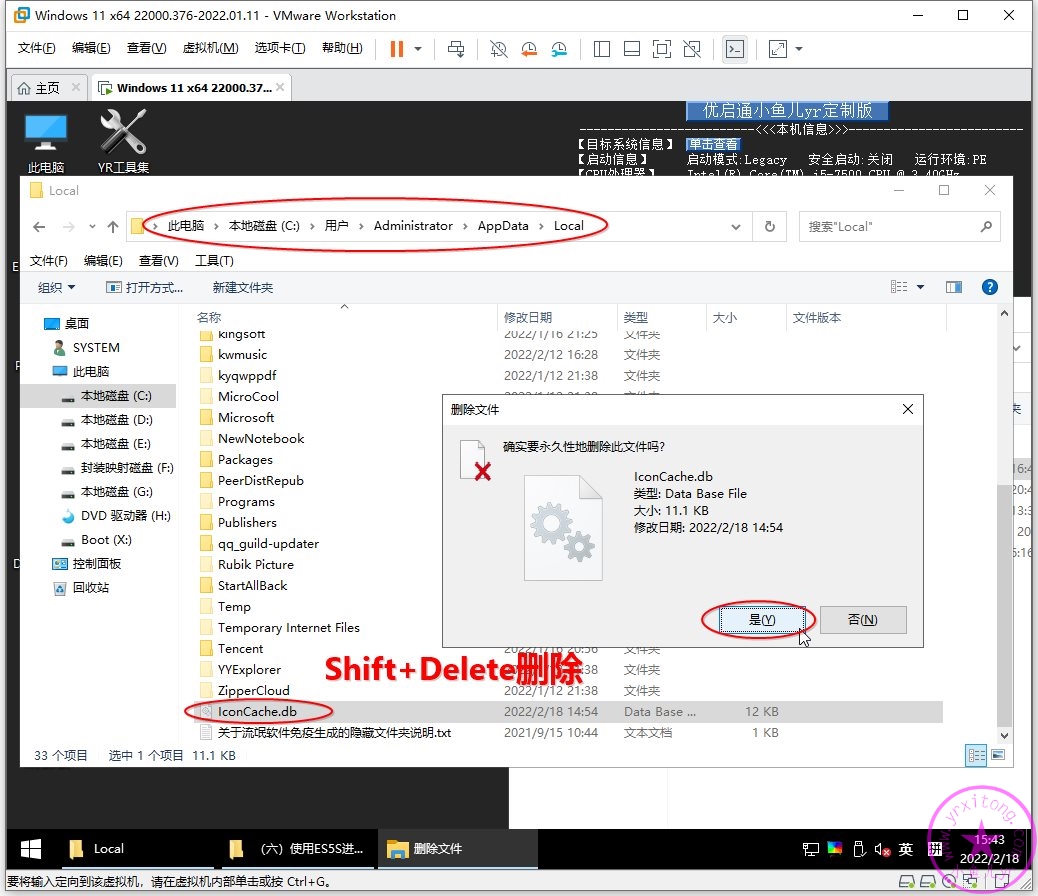Click the 新建文件夹 button

(242, 287)
